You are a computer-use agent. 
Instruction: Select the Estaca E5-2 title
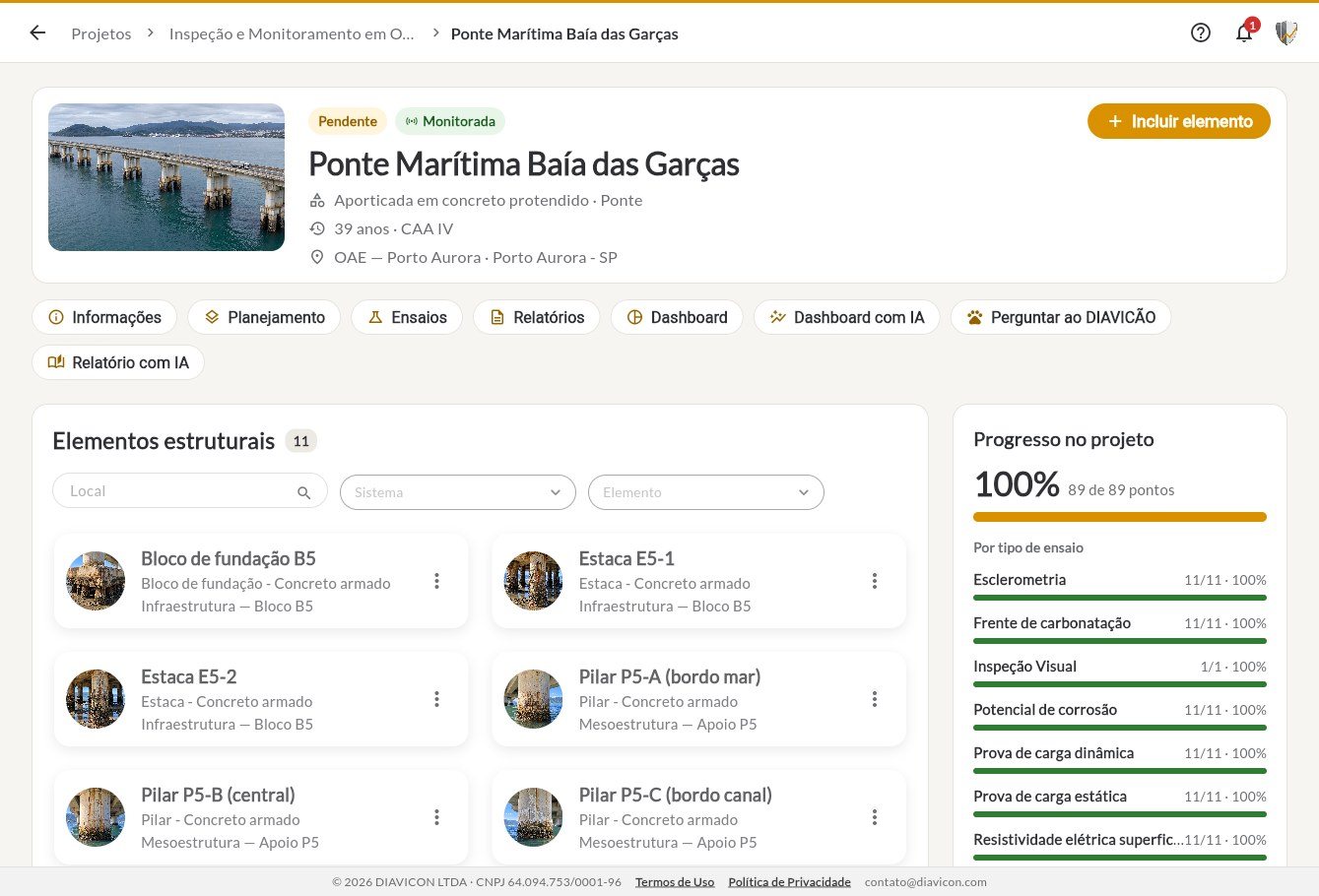(189, 676)
